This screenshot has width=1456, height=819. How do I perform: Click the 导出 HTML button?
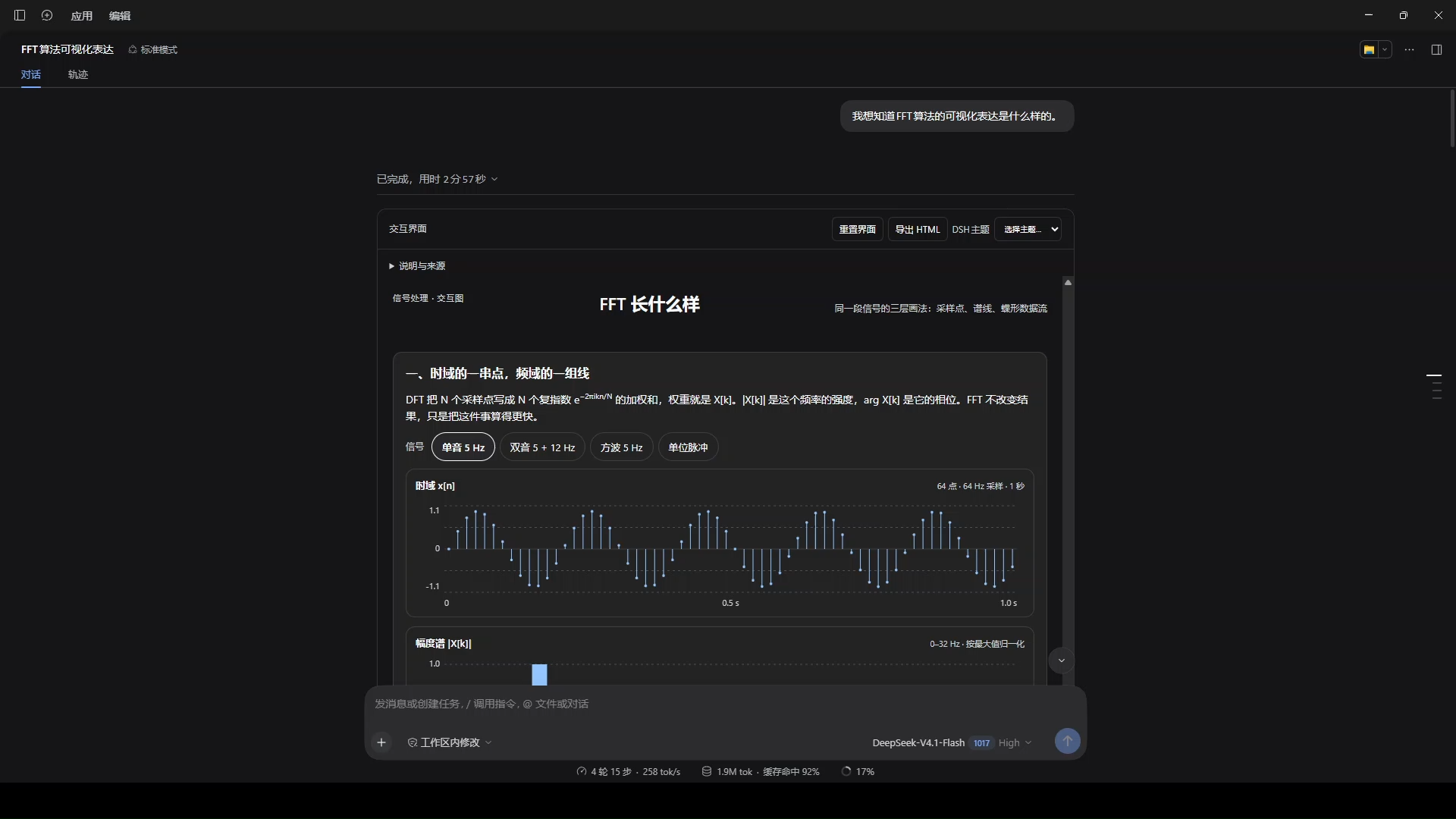(x=918, y=229)
